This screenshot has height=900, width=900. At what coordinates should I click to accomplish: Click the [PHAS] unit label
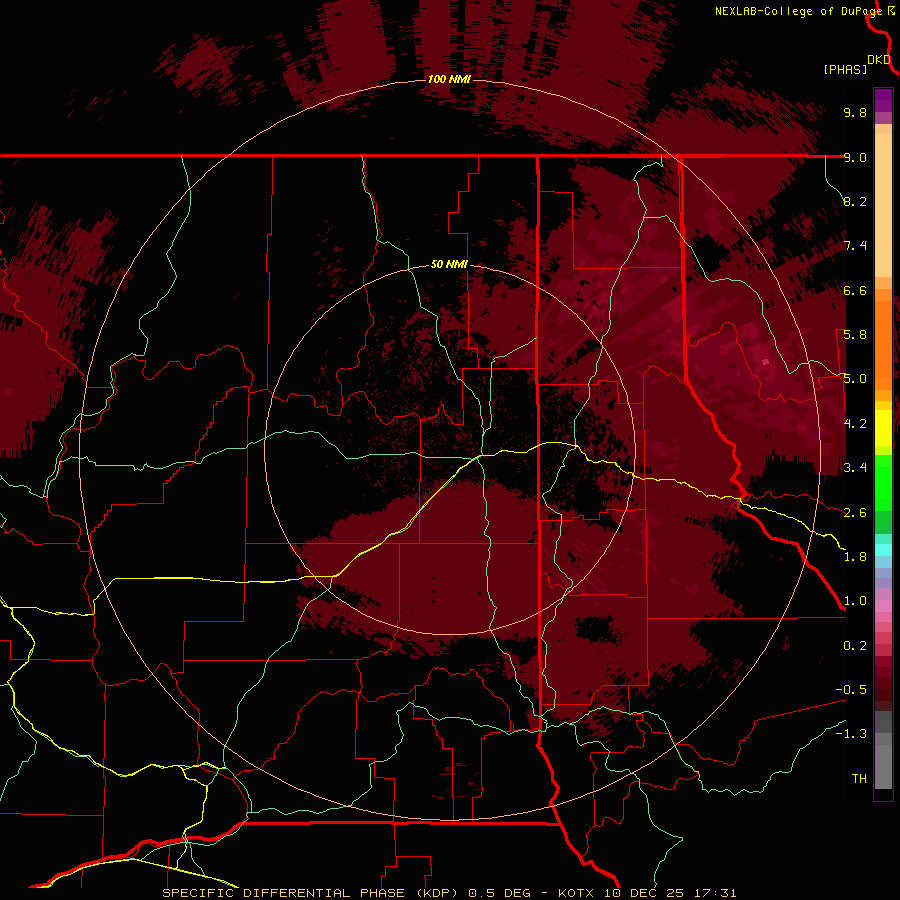click(x=845, y=69)
